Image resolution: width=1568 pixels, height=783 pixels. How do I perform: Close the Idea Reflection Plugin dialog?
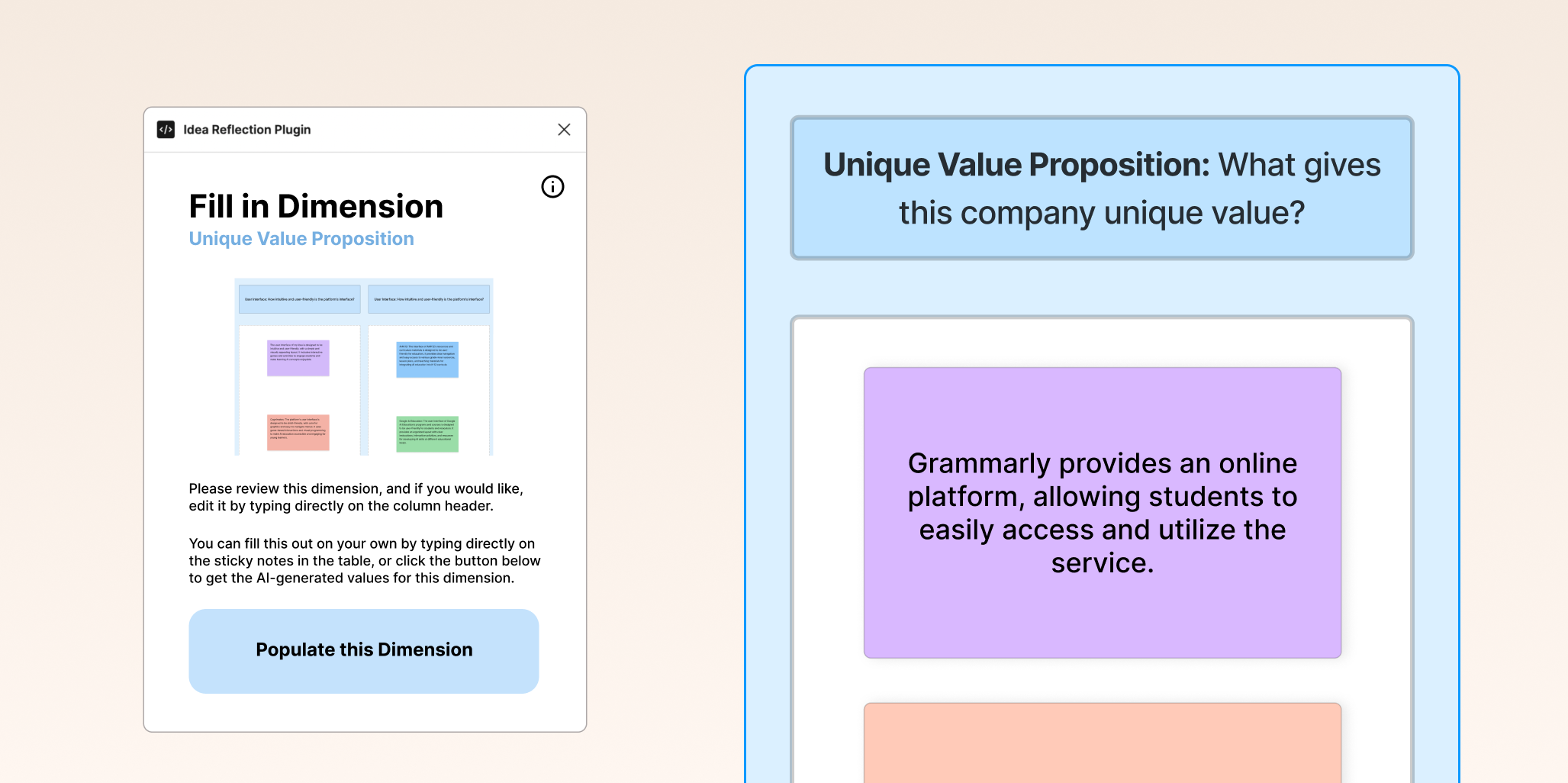coord(564,129)
